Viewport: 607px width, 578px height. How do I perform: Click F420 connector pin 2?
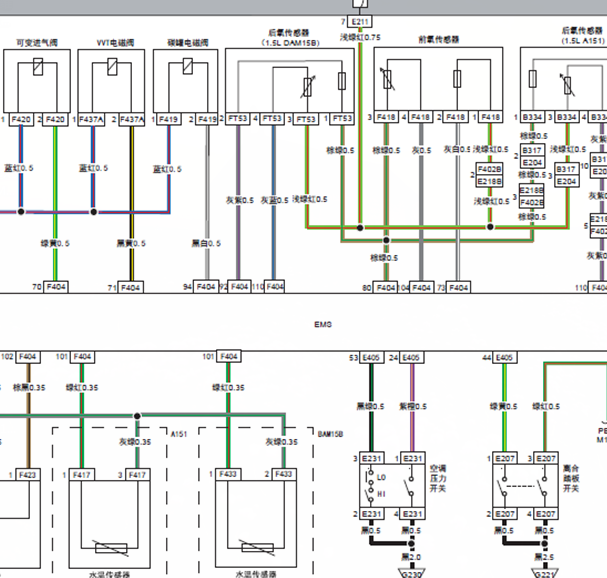[55, 119]
